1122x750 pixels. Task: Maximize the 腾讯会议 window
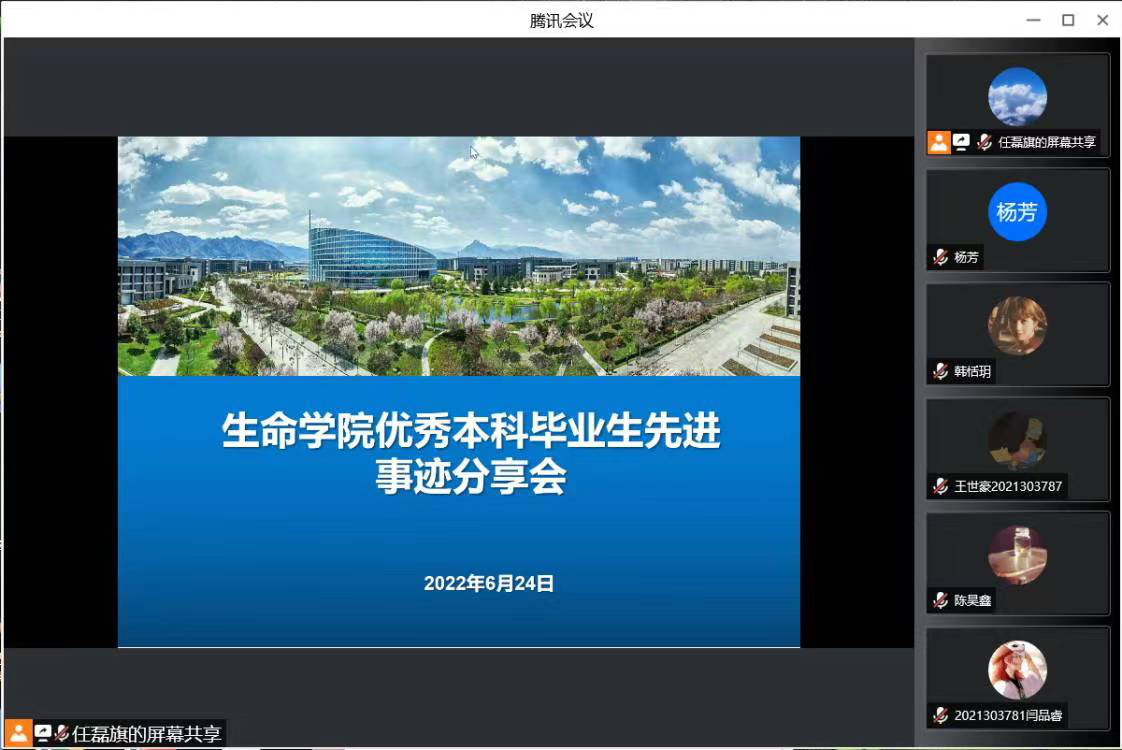(1068, 20)
